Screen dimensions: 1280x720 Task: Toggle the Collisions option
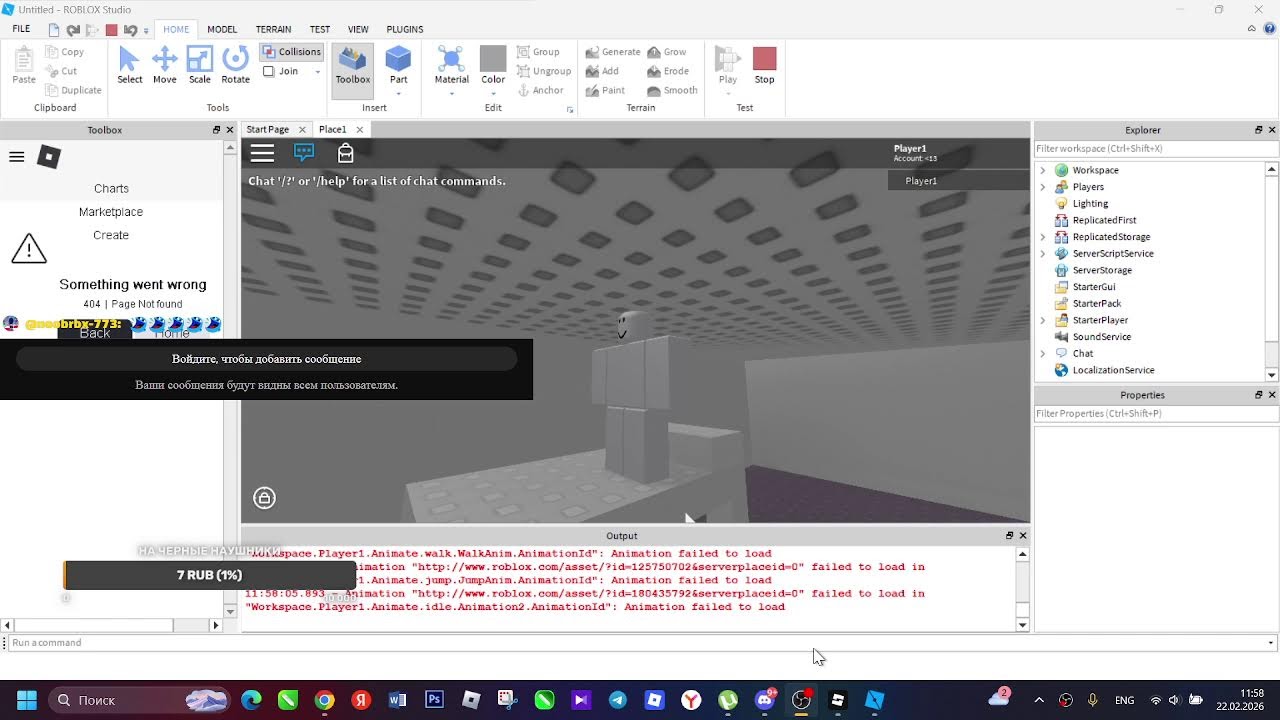point(292,52)
